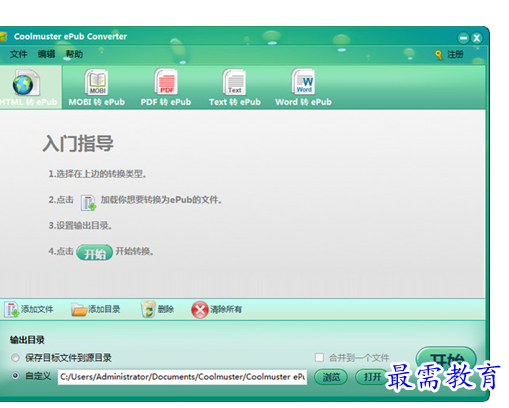Open the 帮助 menu
Viewport: 509px width, 408px height.
[74, 54]
